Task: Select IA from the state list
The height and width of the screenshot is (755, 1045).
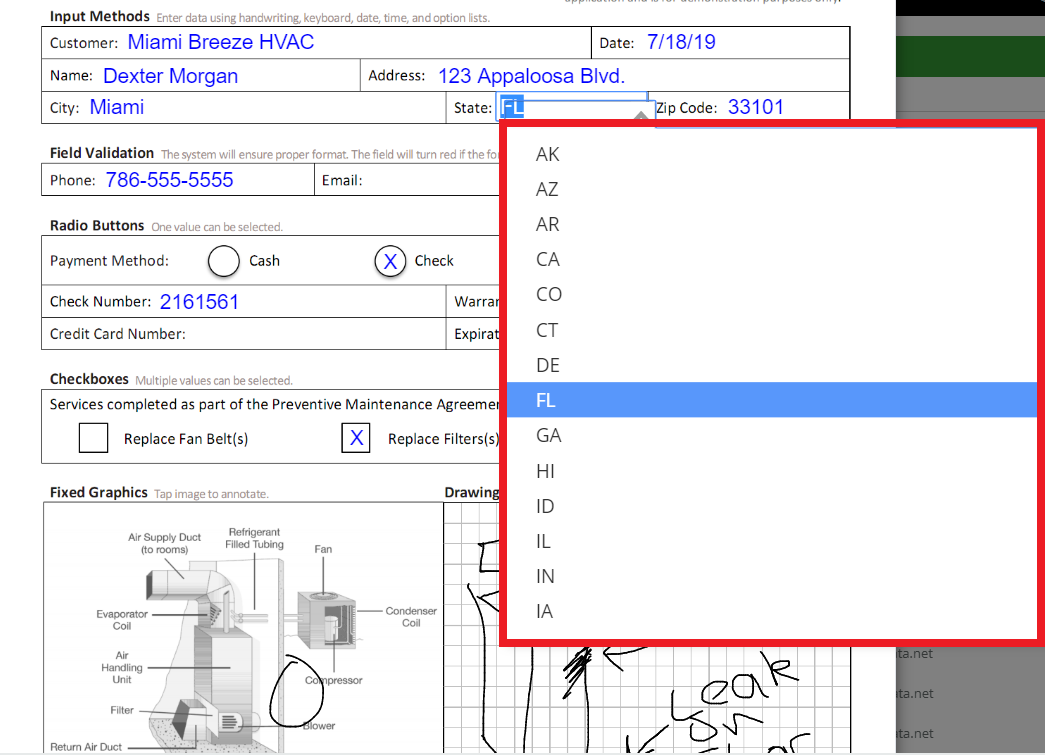Action: [x=772, y=611]
